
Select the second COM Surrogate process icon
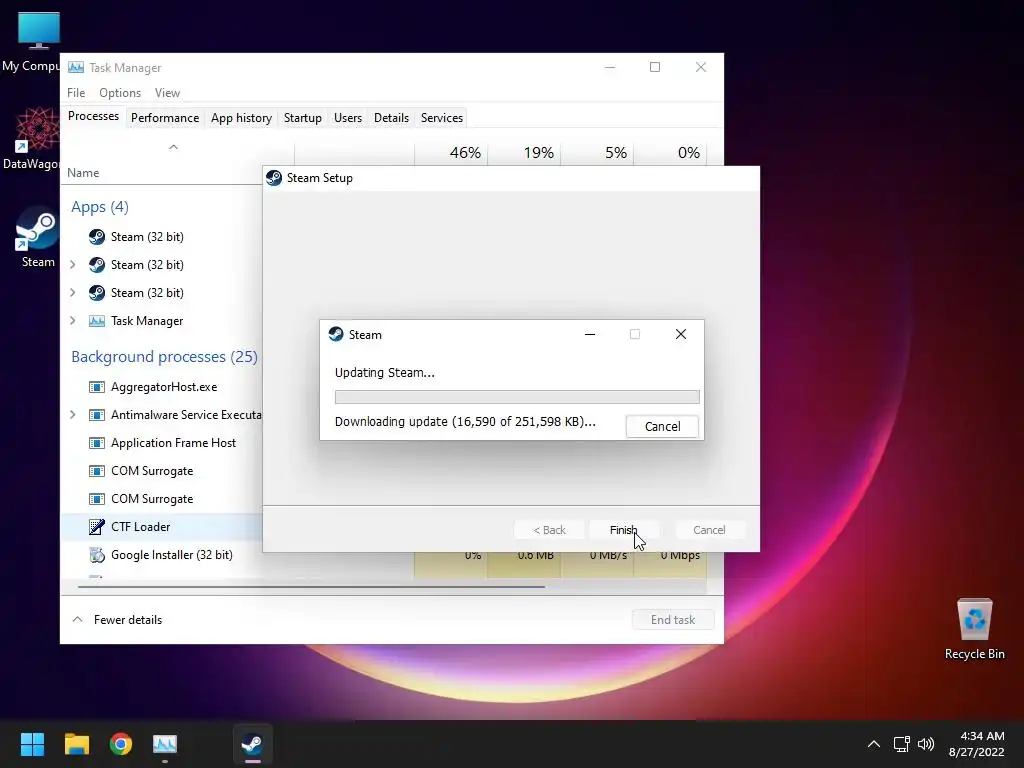click(97, 499)
